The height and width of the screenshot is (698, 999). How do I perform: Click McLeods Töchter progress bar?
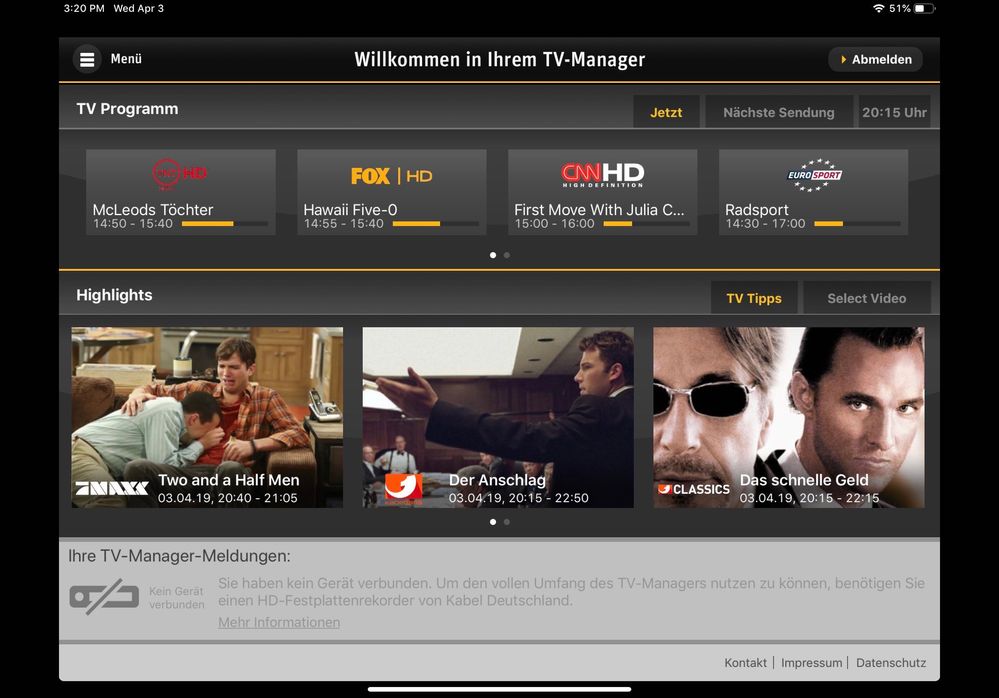(224, 224)
